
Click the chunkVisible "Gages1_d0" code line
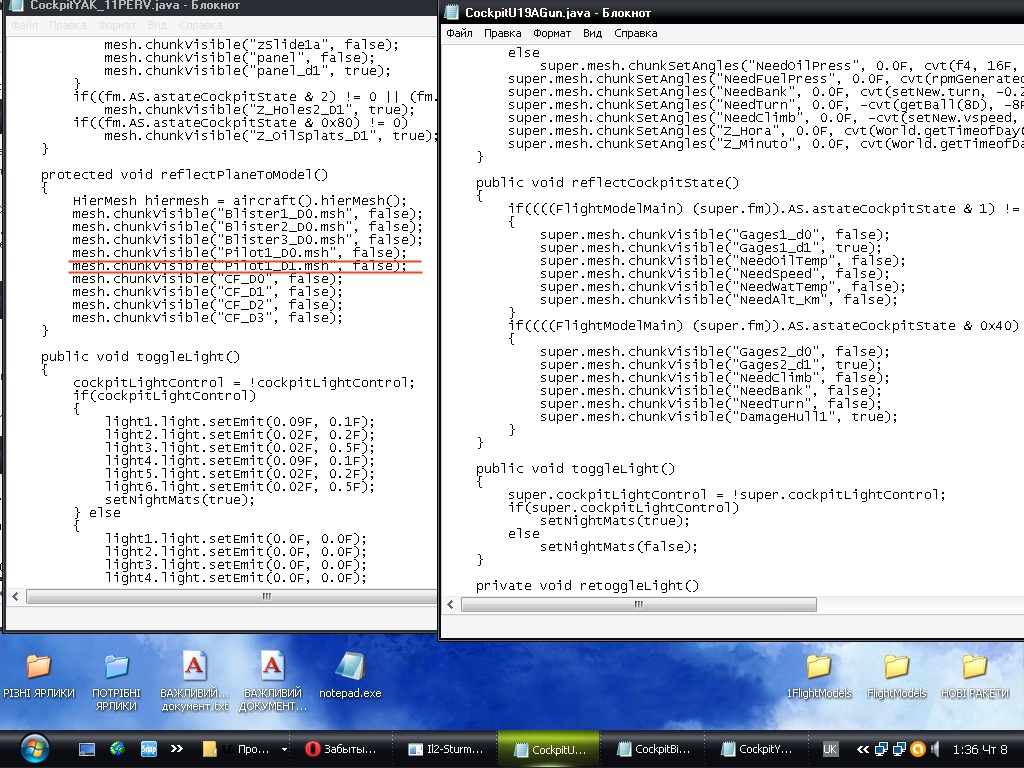(x=714, y=234)
